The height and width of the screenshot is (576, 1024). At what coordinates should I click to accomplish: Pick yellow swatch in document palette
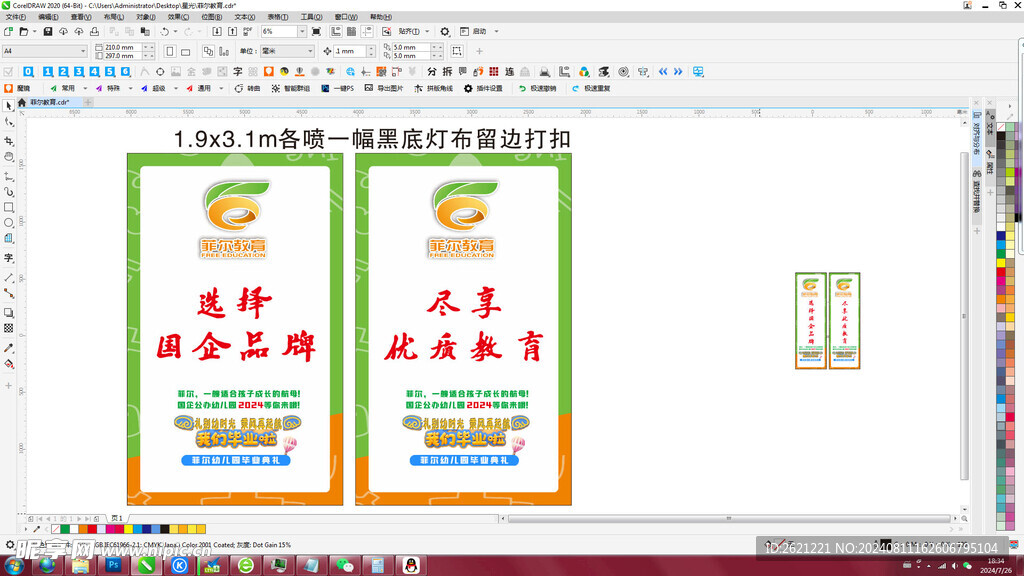[129, 529]
